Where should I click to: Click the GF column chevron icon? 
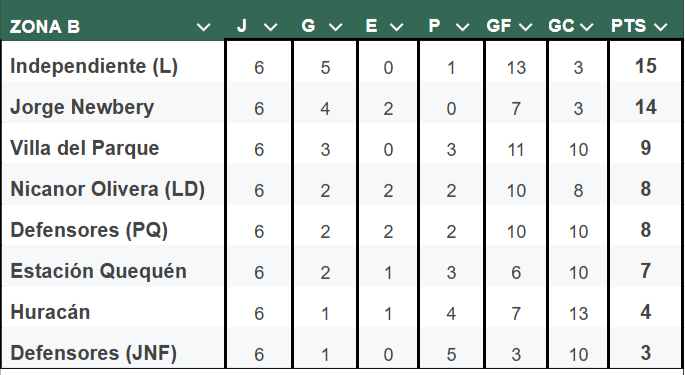point(526,28)
